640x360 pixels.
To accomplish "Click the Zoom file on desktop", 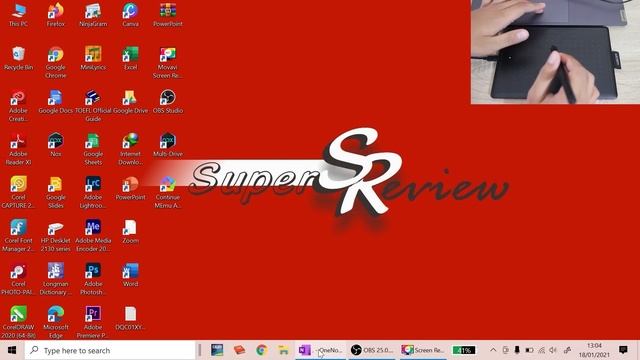I will [130, 231].
